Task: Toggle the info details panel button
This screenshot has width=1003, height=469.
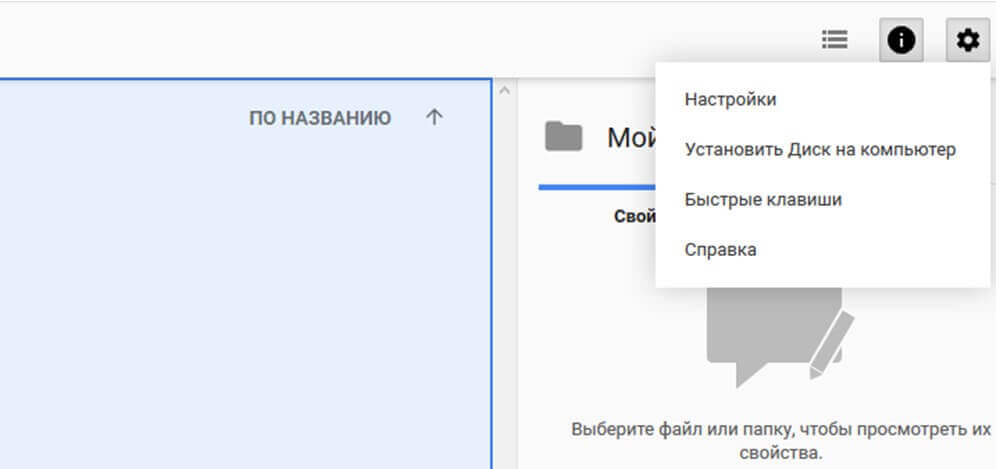Action: [x=901, y=40]
